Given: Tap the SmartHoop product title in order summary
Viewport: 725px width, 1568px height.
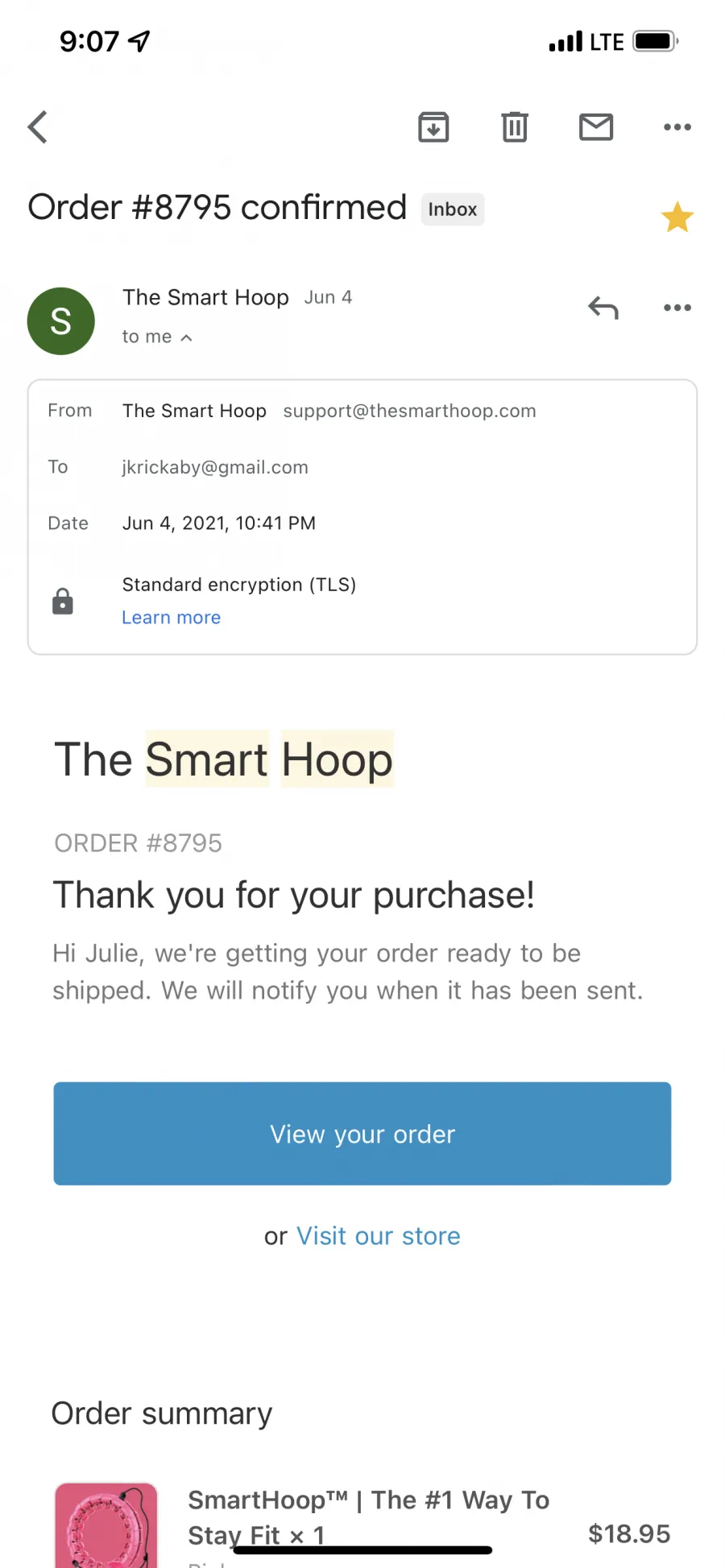Looking at the screenshot, I should click(x=368, y=1516).
